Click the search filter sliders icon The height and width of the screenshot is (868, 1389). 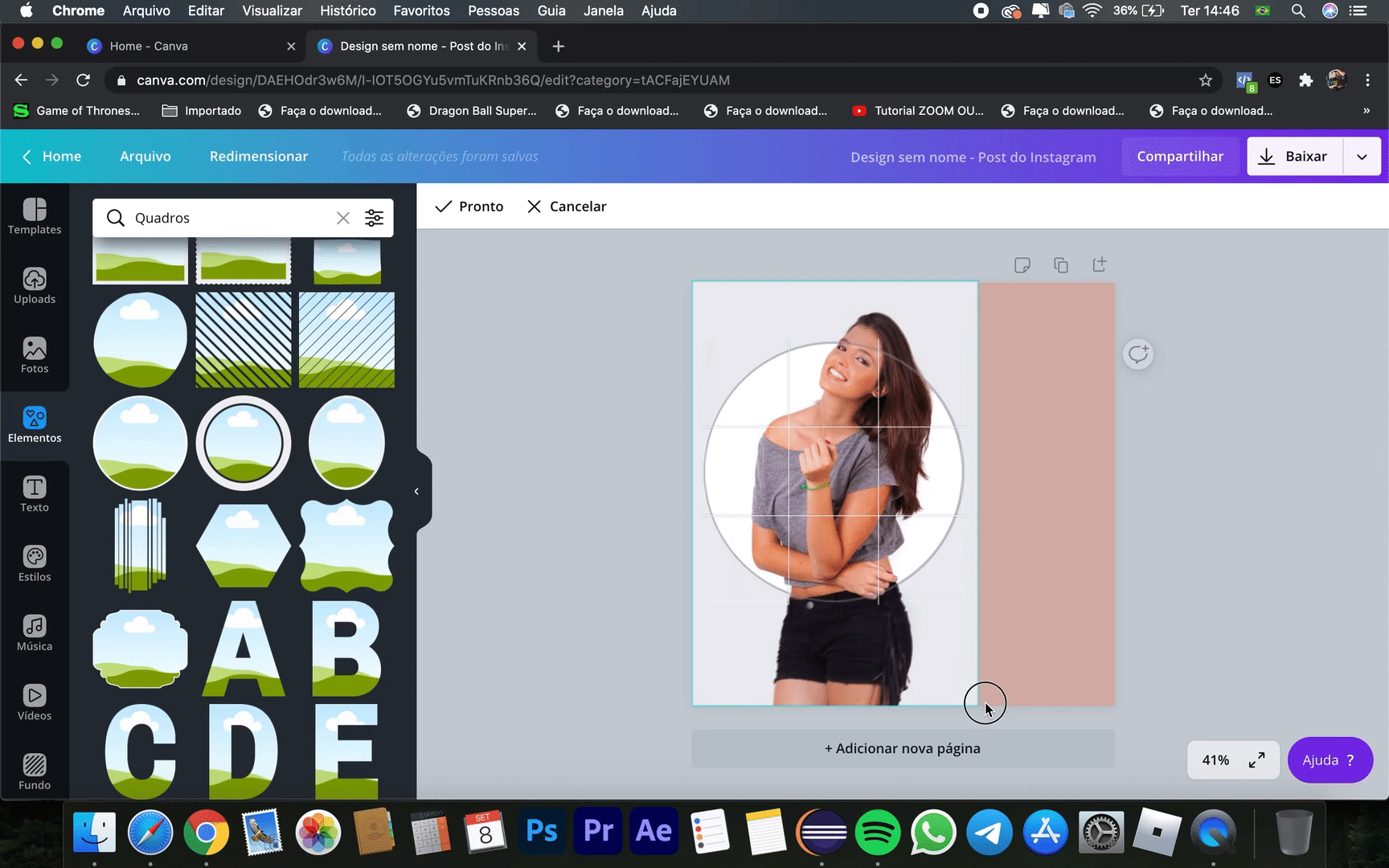click(x=374, y=218)
